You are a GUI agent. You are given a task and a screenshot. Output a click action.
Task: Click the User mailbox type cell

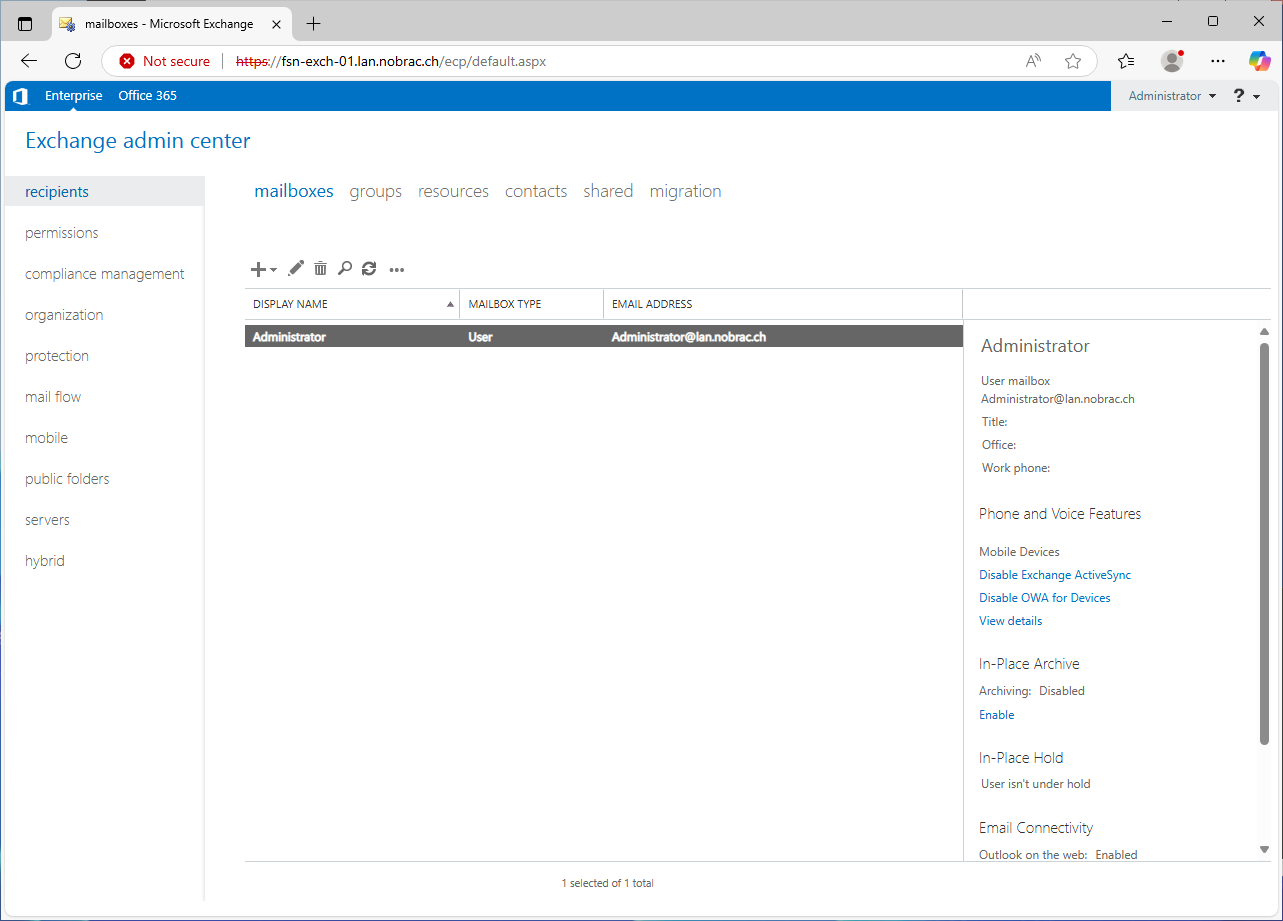[x=480, y=337]
